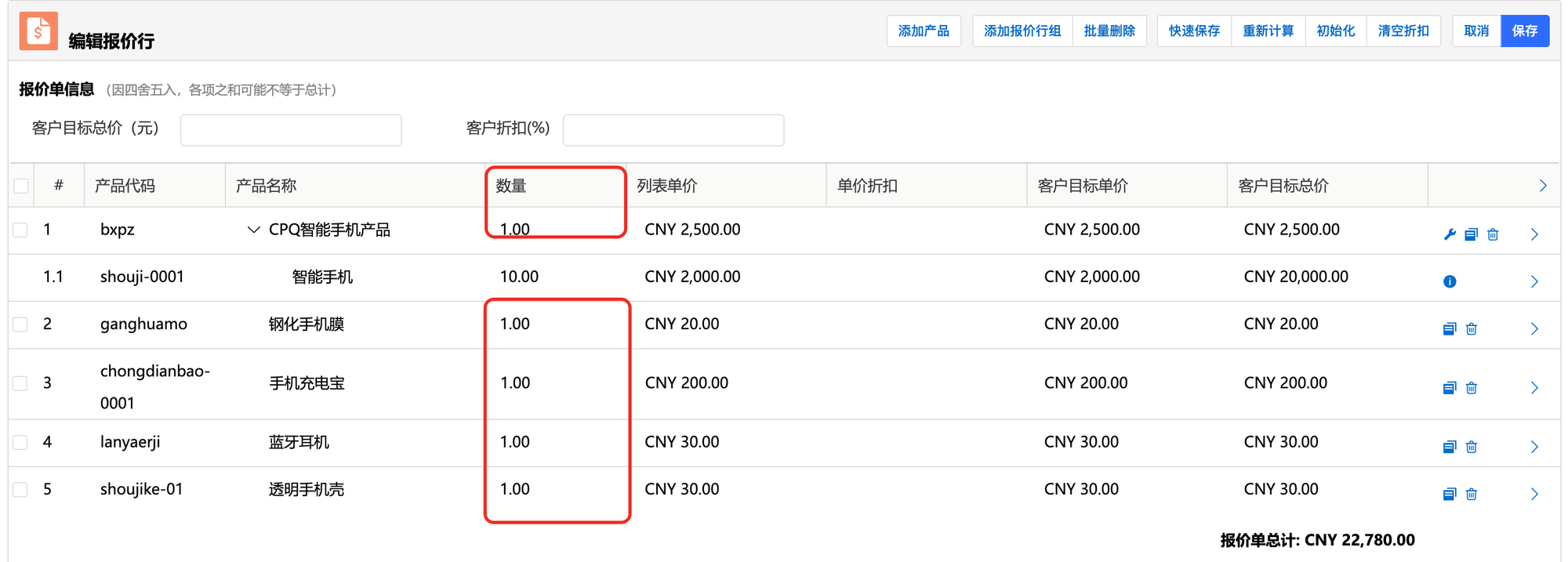Image resolution: width=1568 pixels, height=562 pixels.
Task: Open the info icon for shouji-0001 row
Action: coord(1450,281)
